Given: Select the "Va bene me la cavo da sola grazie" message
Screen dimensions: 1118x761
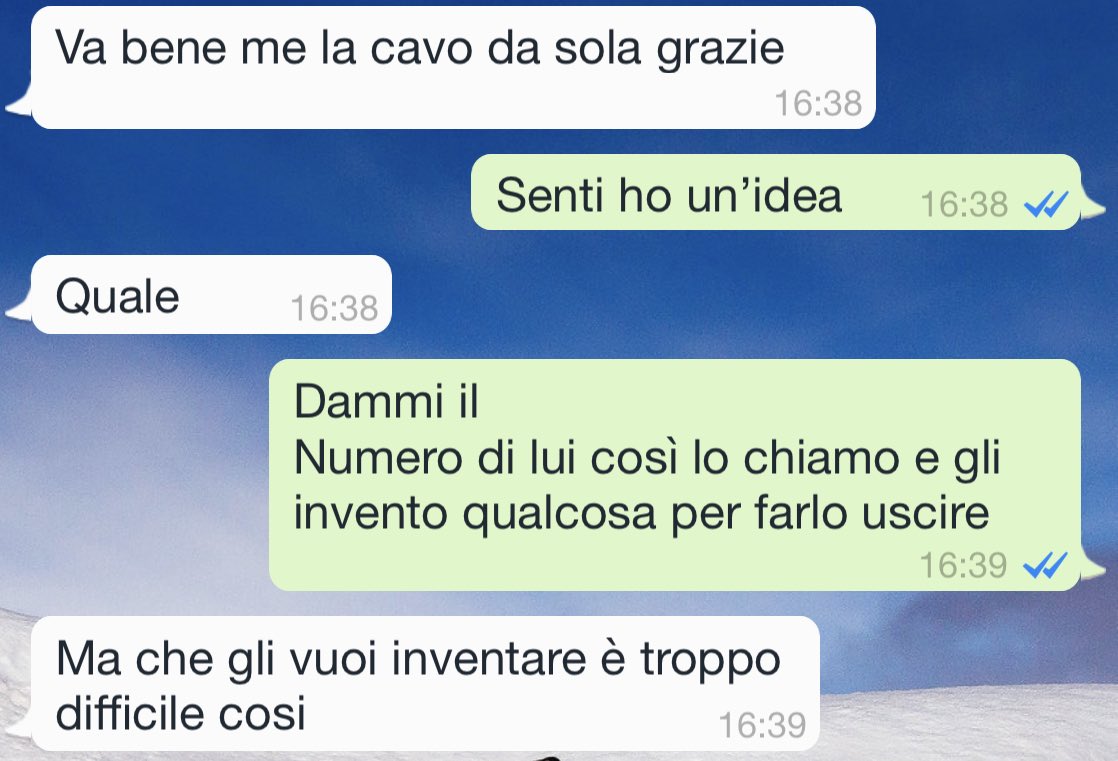Looking at the screenshot, I should pos(453,68).
